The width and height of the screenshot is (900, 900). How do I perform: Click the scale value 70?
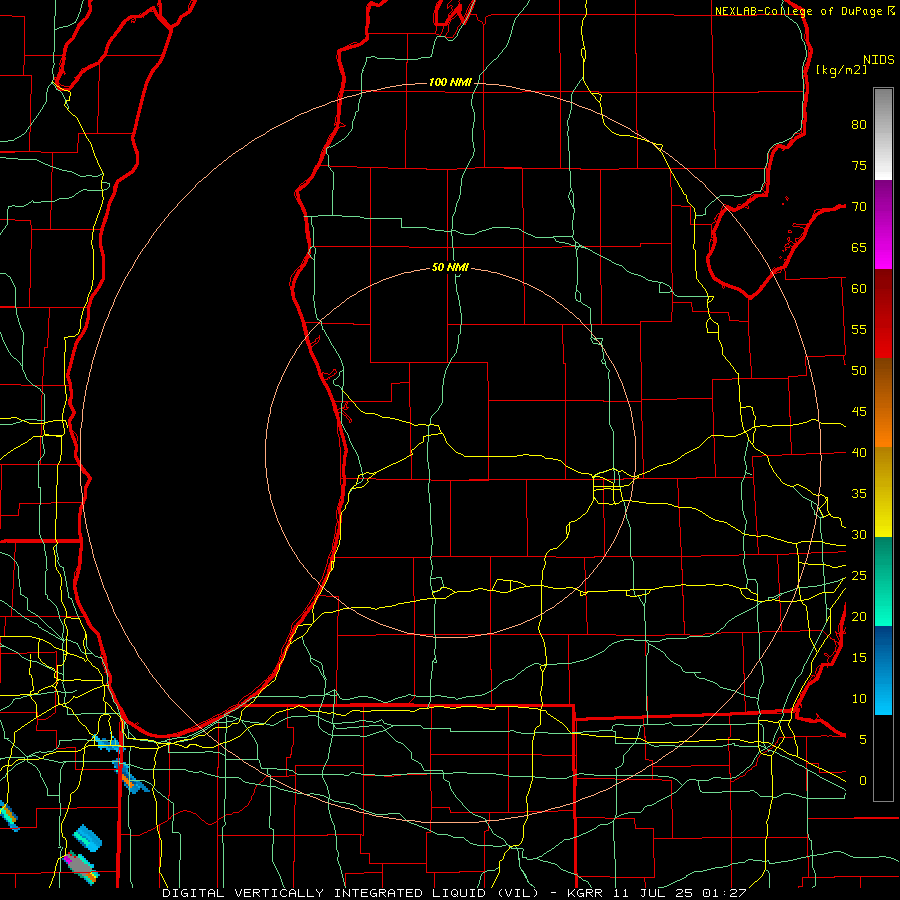click(x=859, y=207)
